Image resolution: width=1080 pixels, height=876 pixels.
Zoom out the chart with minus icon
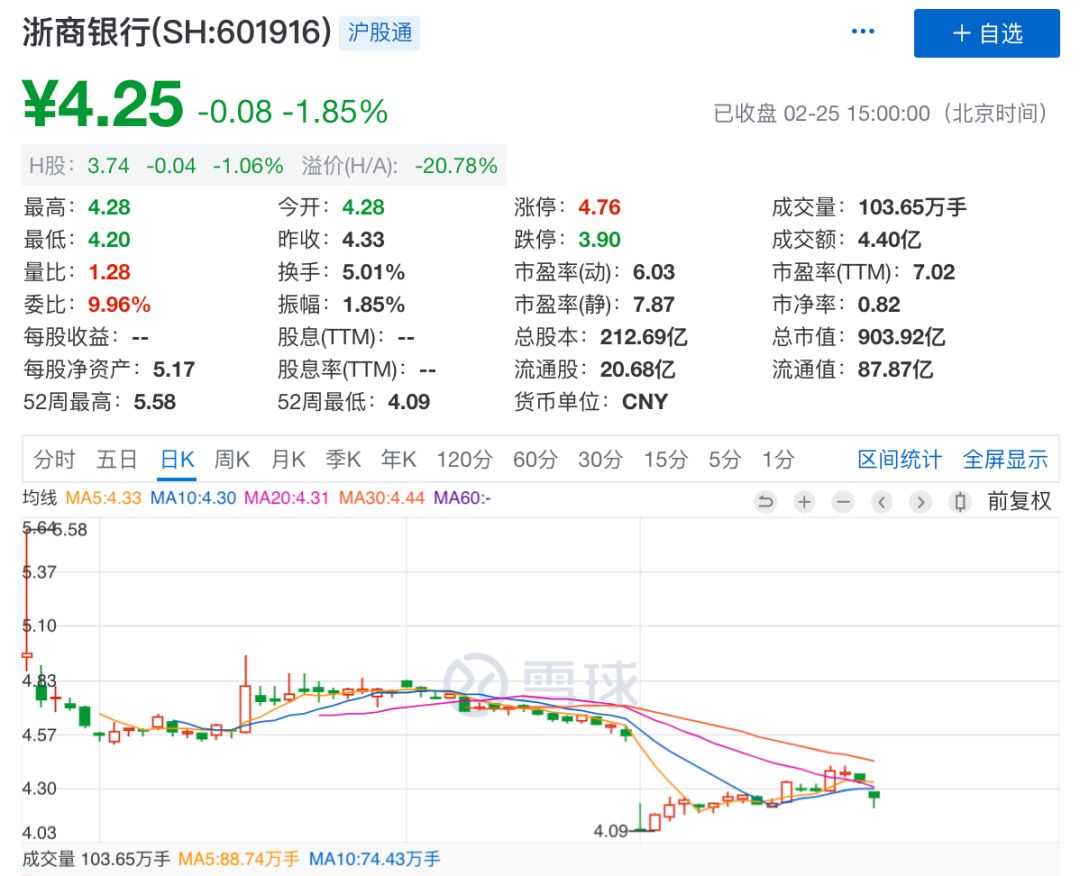pos(843,502)
